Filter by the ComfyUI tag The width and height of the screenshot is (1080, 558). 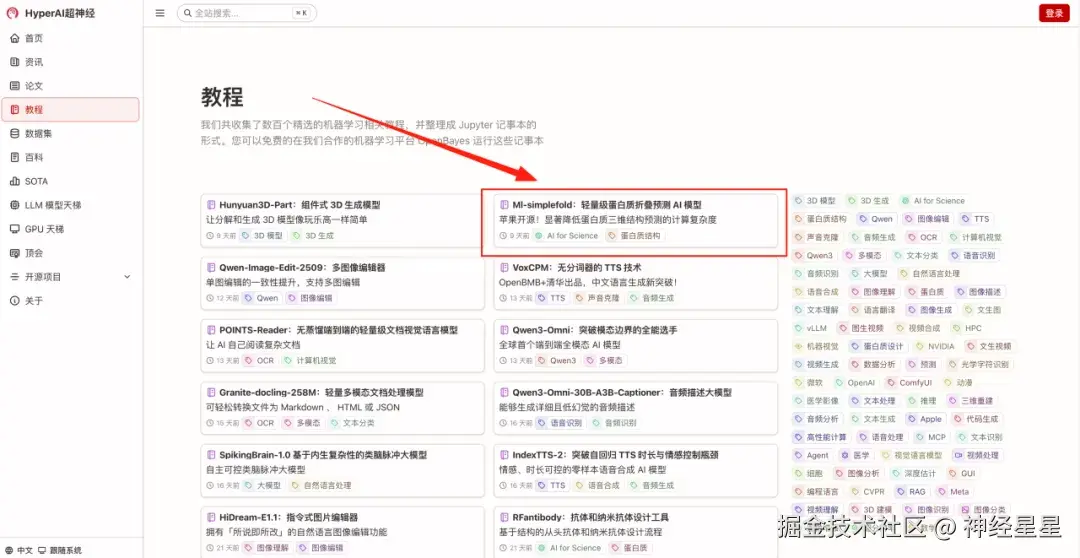pyautogui.click(x=909, y=382)
